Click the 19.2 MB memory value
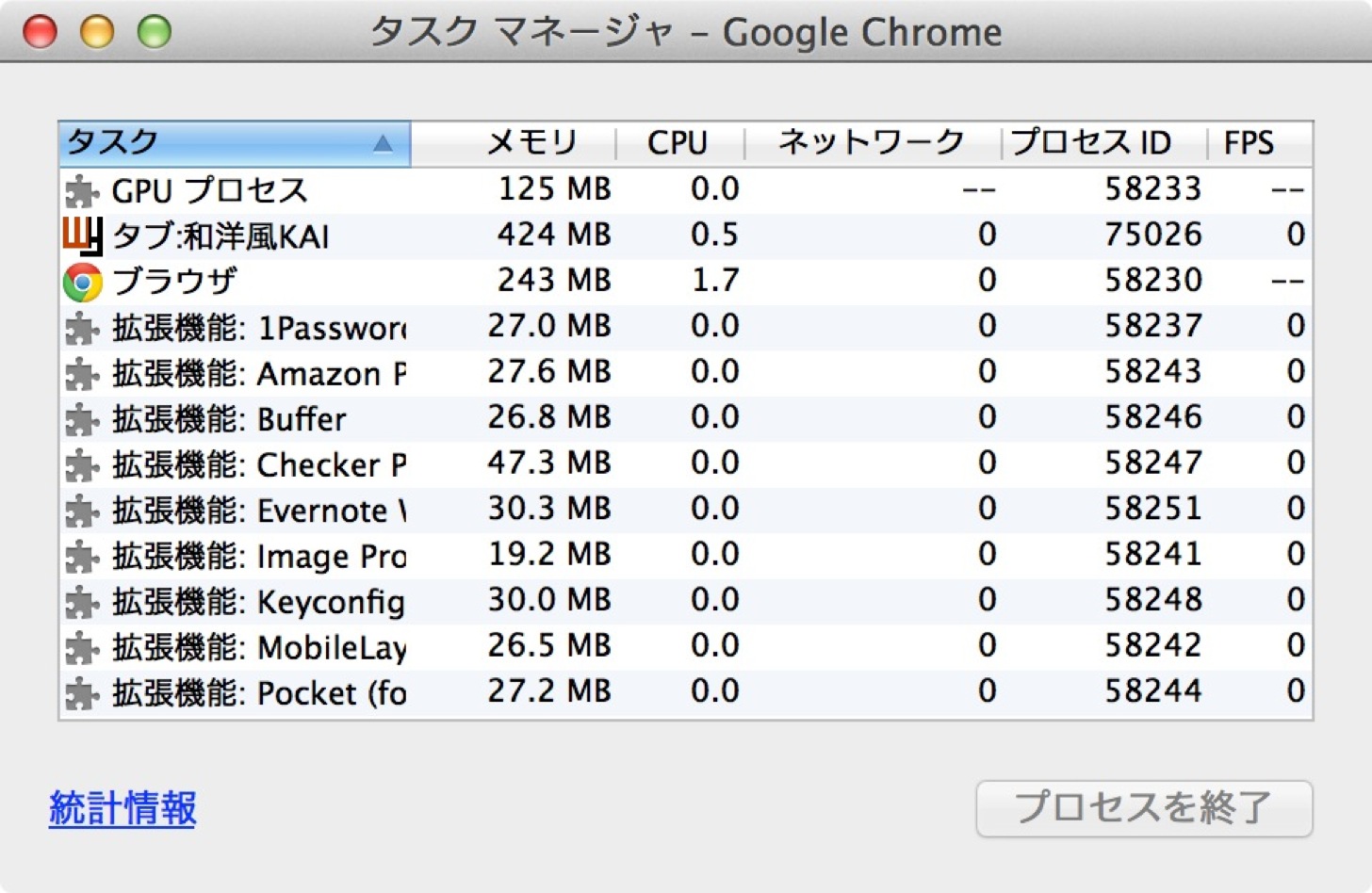Viewport: 1372px width, 893px height. (549, 554)
